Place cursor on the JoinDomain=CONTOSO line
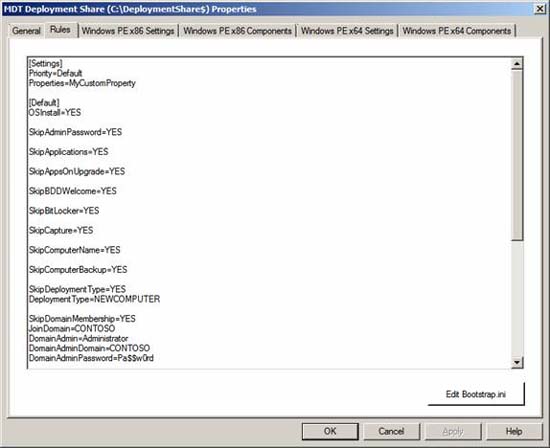The height and width of the screenshot is (448, 550). (x=72, y=329)
